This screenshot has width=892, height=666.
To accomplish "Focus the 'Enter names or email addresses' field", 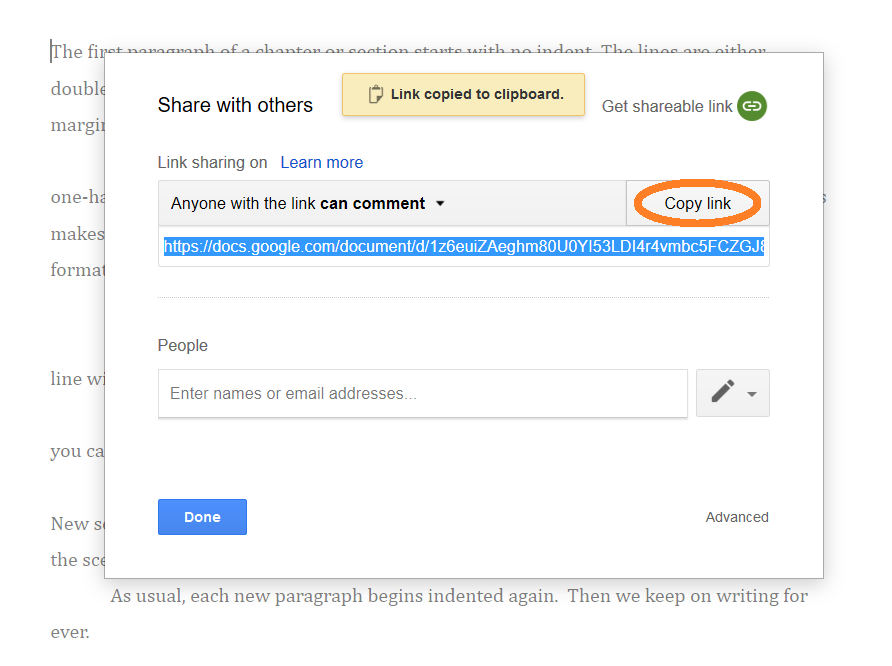I will [x=422, y=393].
